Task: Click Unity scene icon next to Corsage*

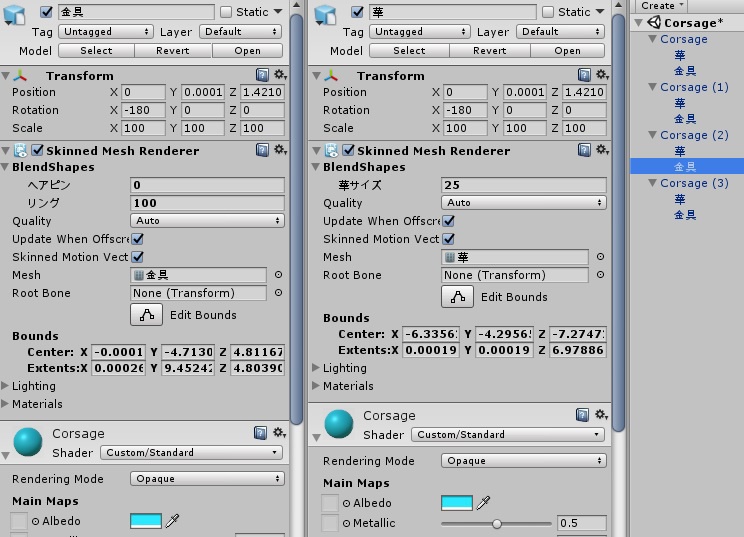Action: (x=654, y=22)
